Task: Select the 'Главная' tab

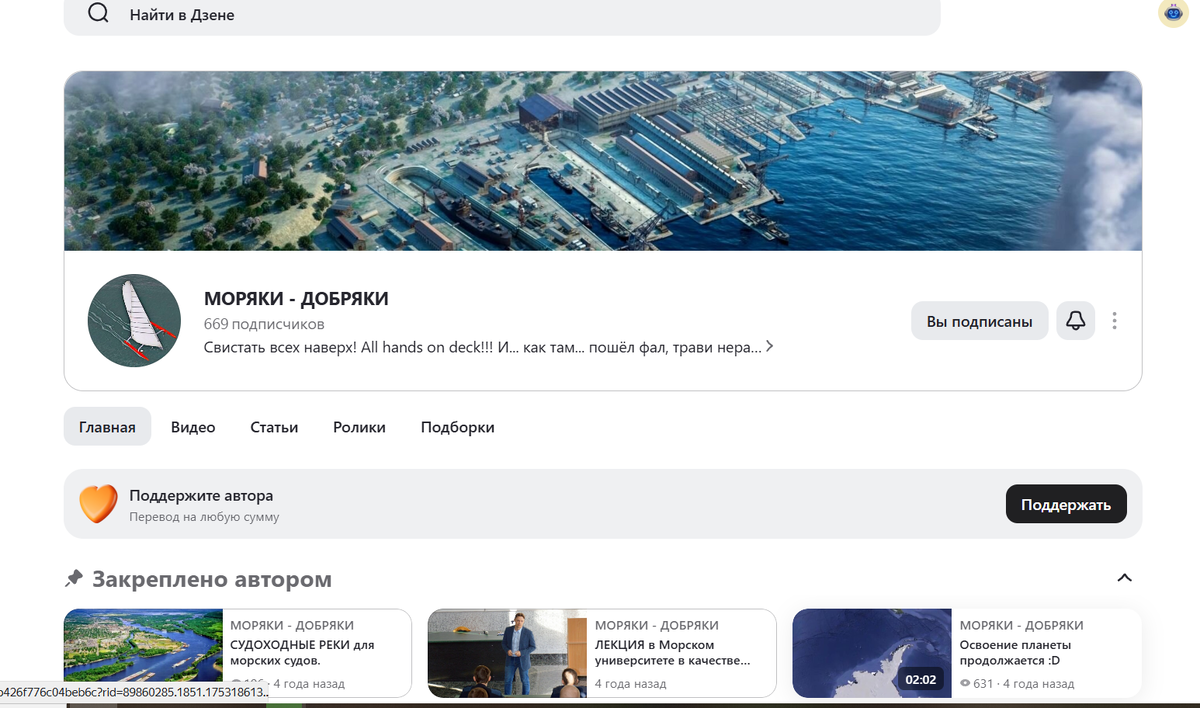Action: pyautogui.click(x=107, y=427)
